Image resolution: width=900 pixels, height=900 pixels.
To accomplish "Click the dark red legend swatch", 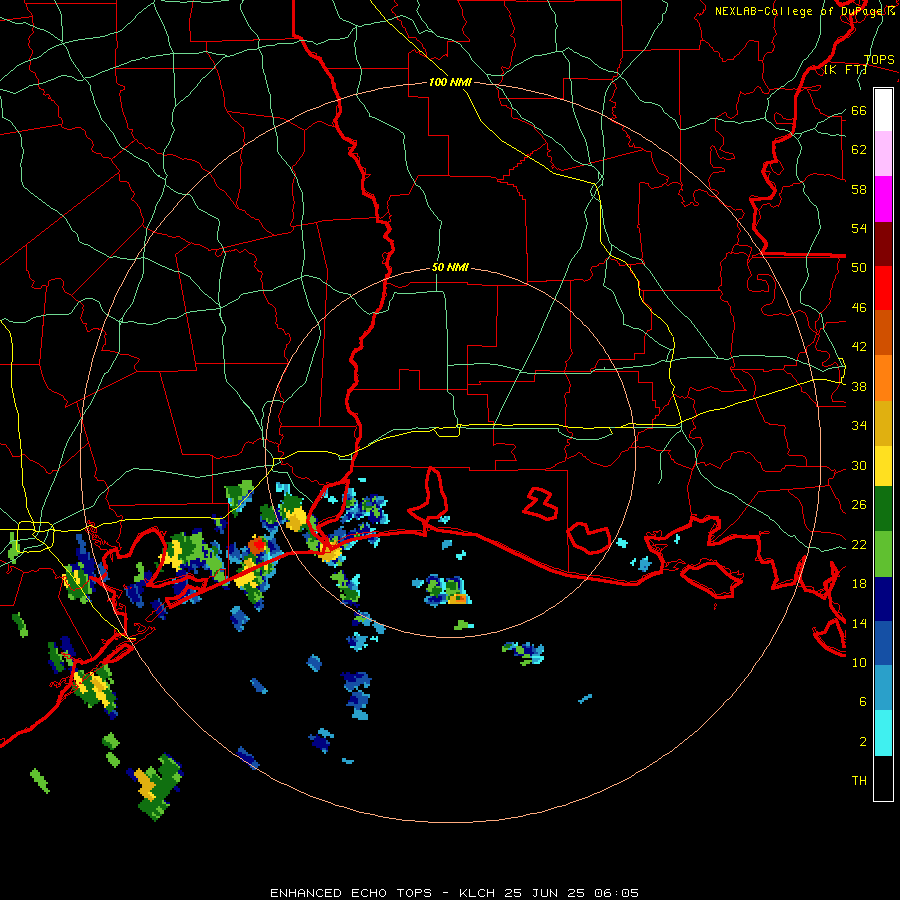I will pos(883,244).
